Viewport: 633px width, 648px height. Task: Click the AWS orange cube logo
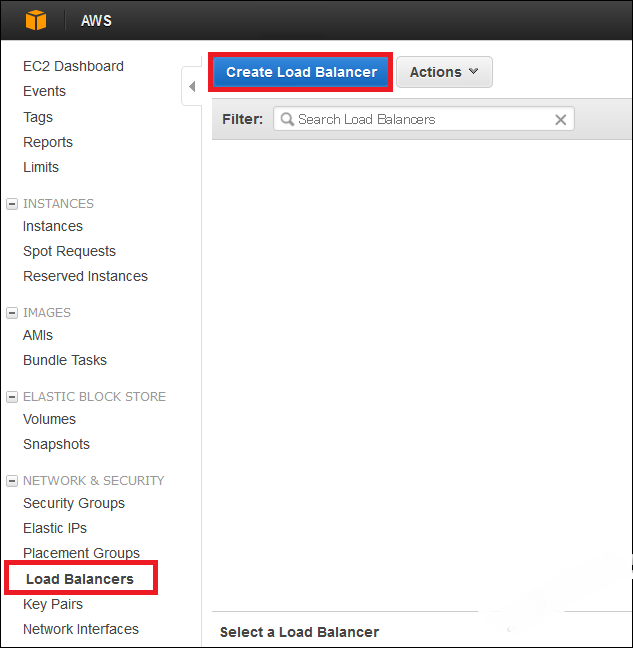[x=36, y=20]
